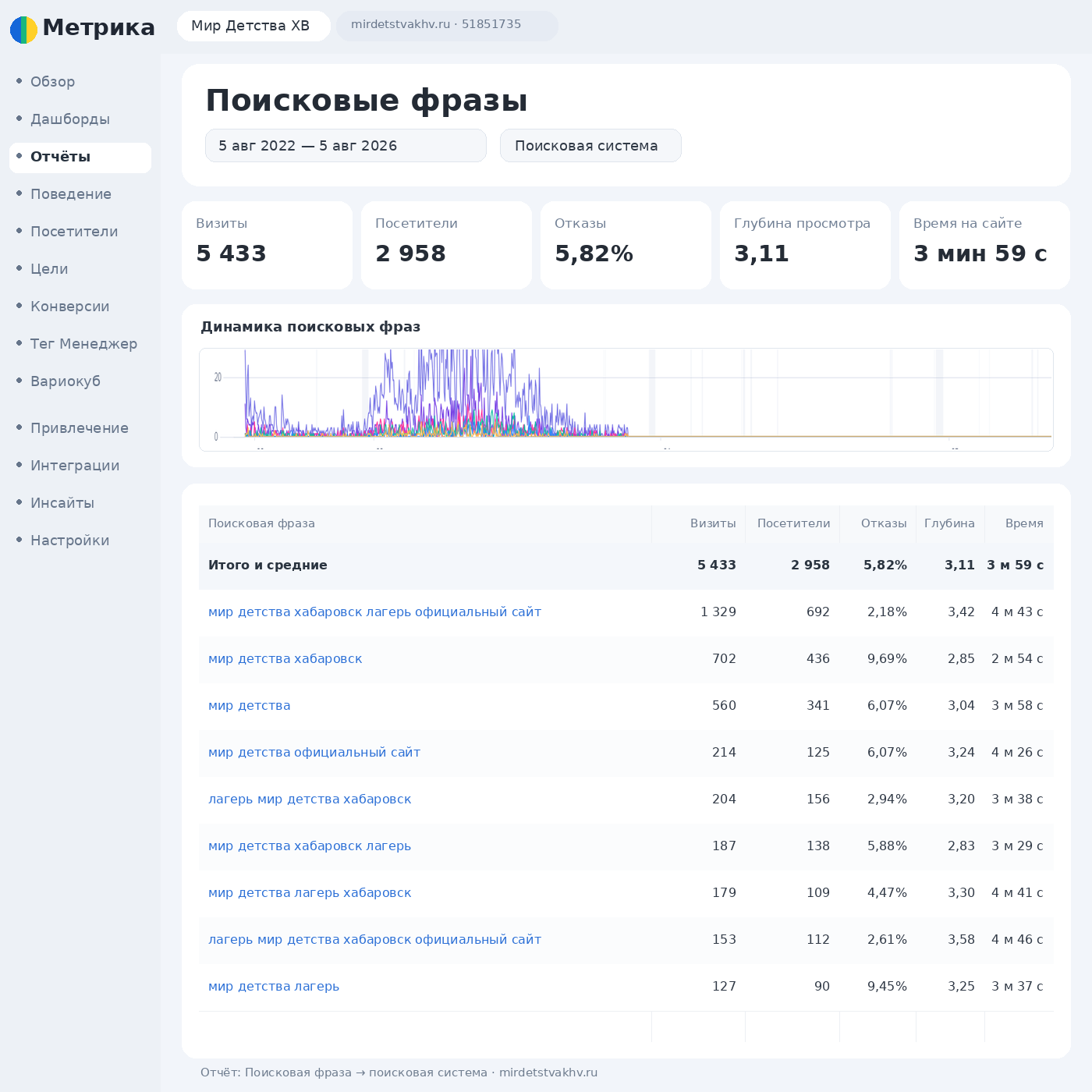Click time value 4 м 46 с
This screenshot has width=1092, height=1092.
pyautogui.click(x=1017, y=940)
